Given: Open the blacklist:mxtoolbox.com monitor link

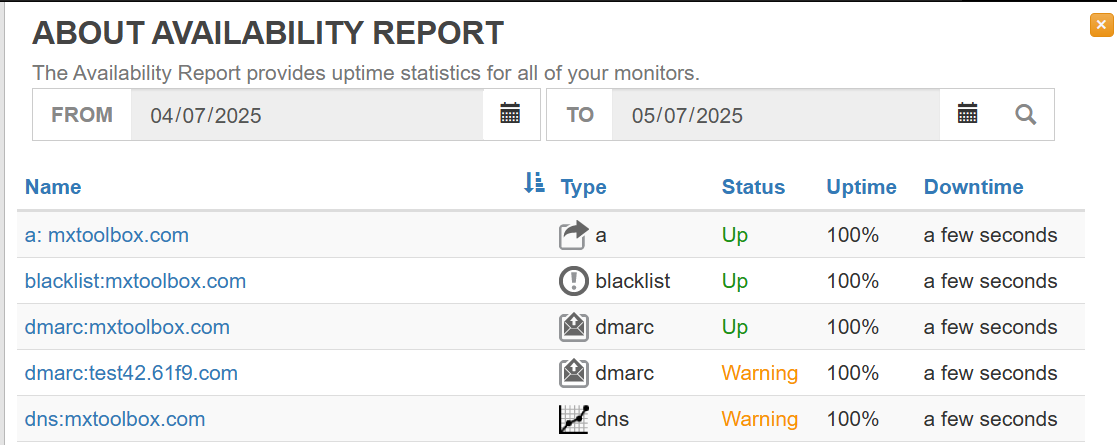Looking at the screenshot, I should [x=135, y=281].
